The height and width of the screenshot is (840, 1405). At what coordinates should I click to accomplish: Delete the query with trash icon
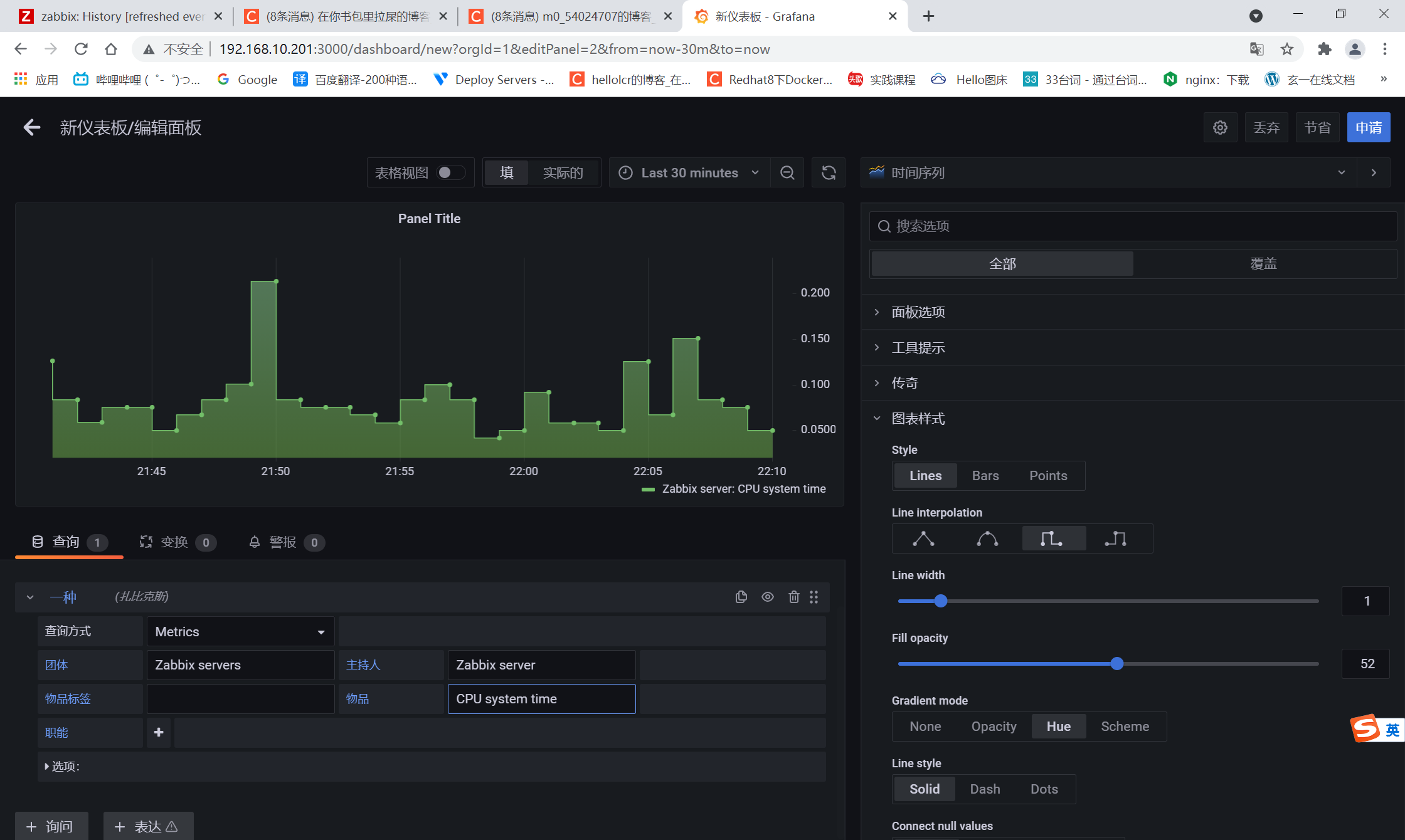click(793, 597)
